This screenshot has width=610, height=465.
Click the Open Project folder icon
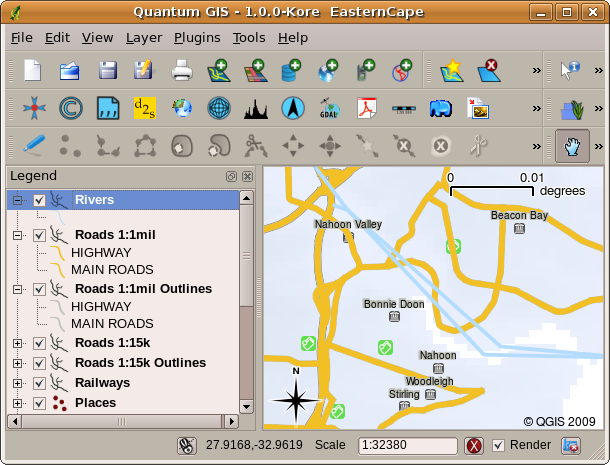pos(70,71)
